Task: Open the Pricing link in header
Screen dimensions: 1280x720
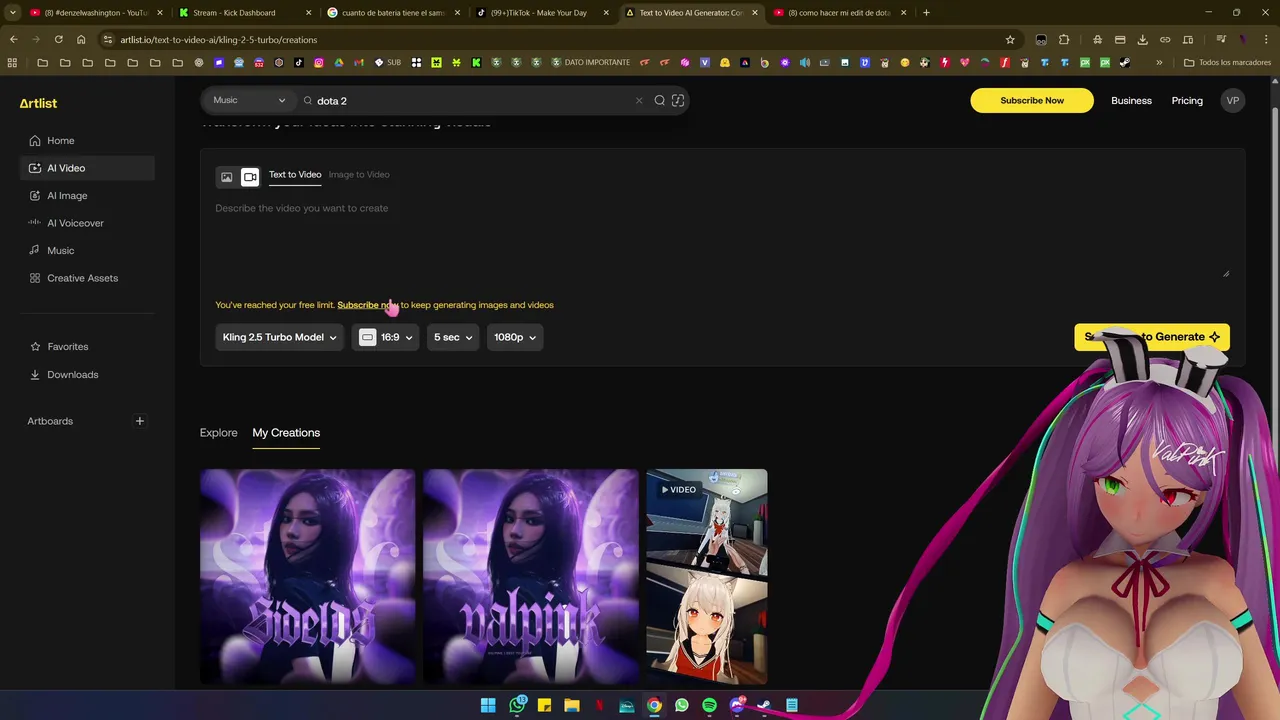Action: (1187, 101)
